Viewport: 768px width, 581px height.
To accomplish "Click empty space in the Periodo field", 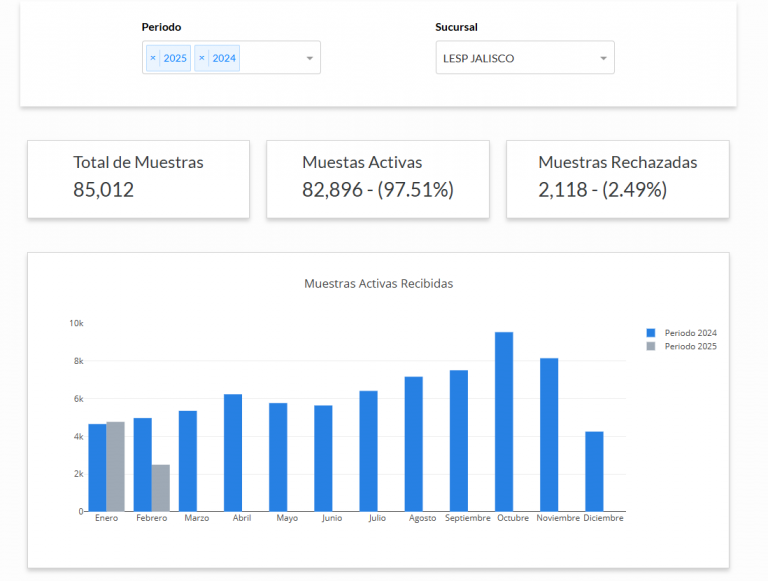I will (270, 58).
